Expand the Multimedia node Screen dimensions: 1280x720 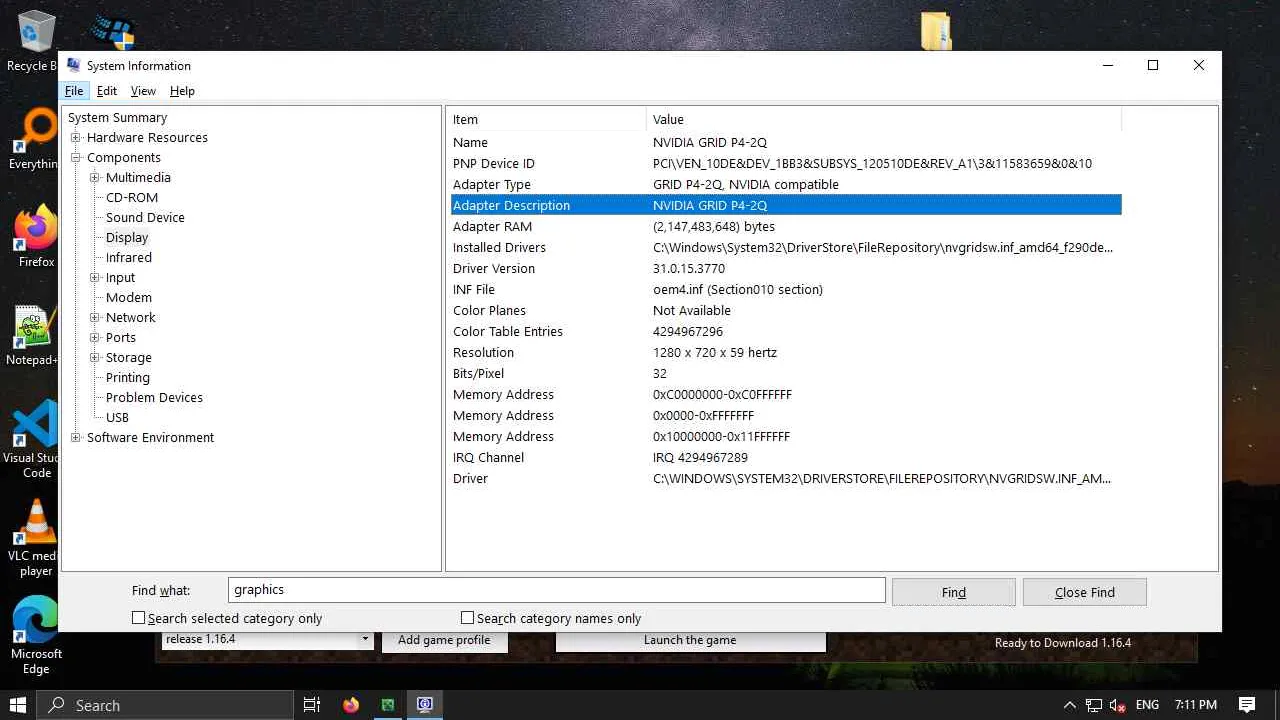(x=95, y=178)
